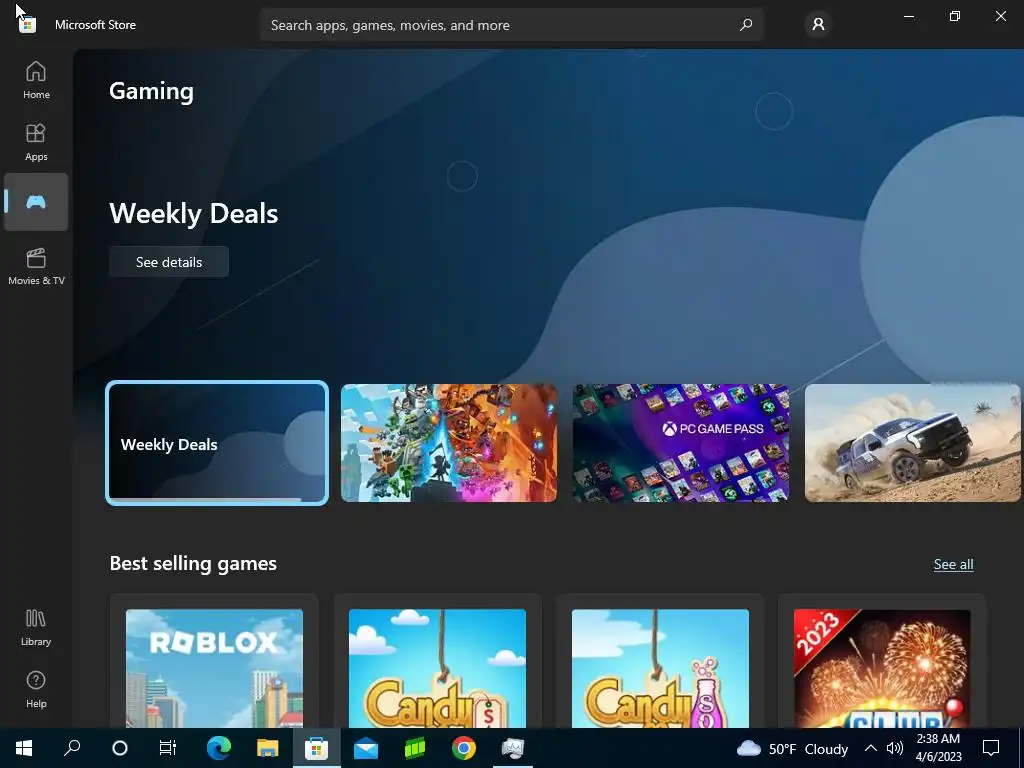Image resolution: width=1024 pixels, height=768 pixels.
Task: Click the See details button
Action: [x=168, y=262]
